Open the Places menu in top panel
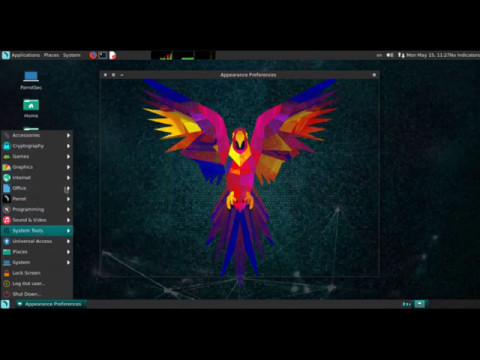The height and width of the screenshot is (360, 480). [x=51, y=55]
